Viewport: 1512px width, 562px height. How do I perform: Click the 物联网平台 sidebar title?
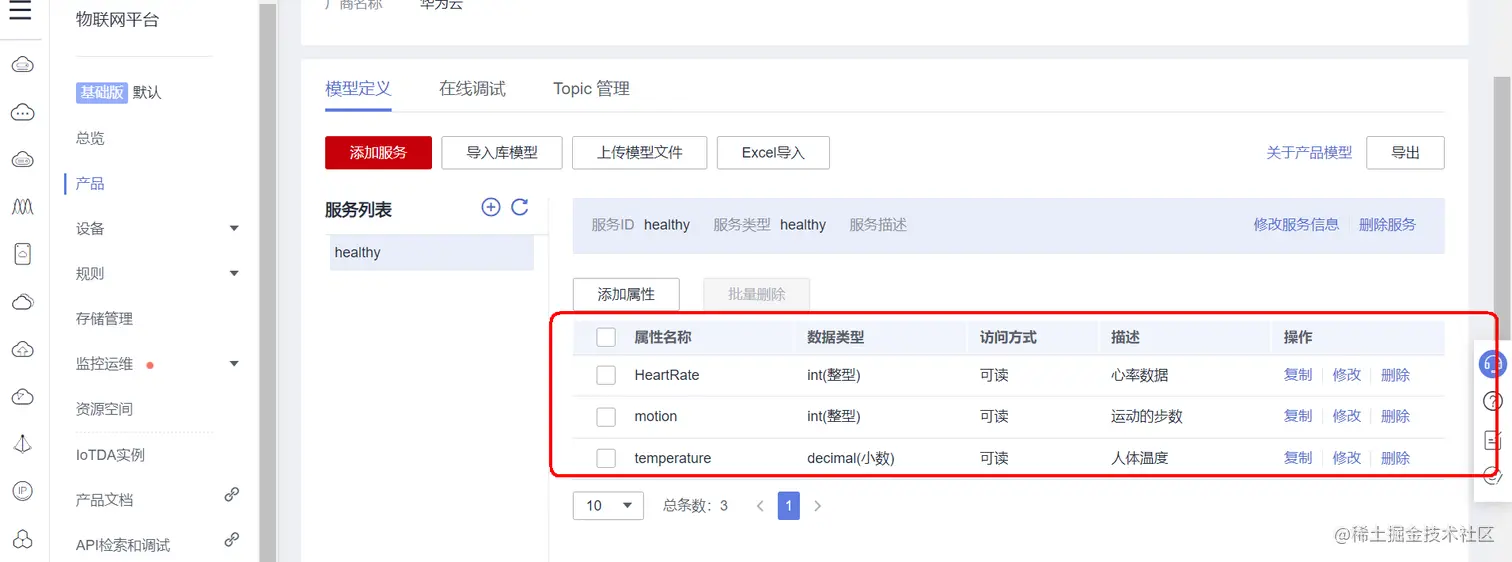pyautogui.click(x=117, y=20)
